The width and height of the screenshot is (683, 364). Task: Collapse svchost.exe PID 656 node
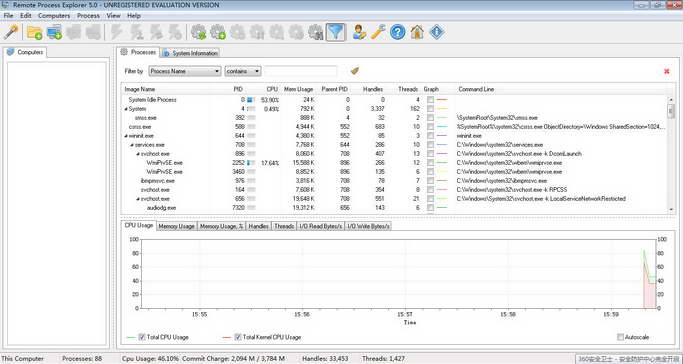(x=138, y=199)
